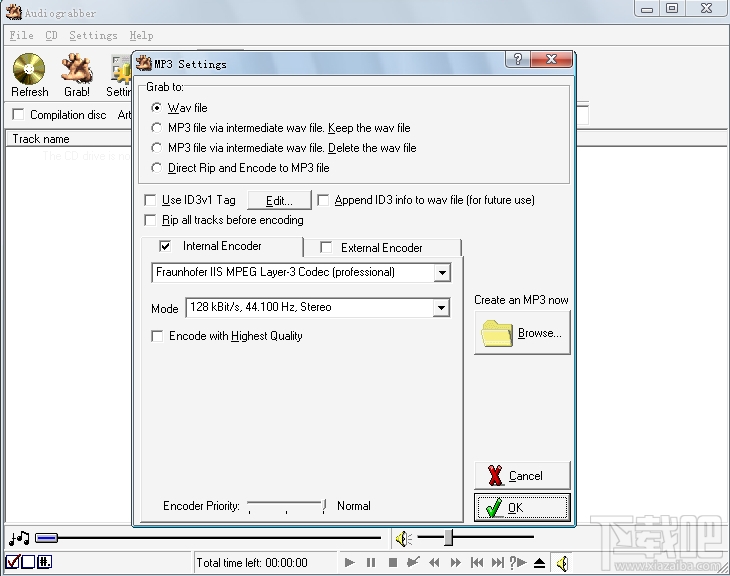730x576 pixels.
Task: Click the number-sign track selection icon
Action: point(44,562)
